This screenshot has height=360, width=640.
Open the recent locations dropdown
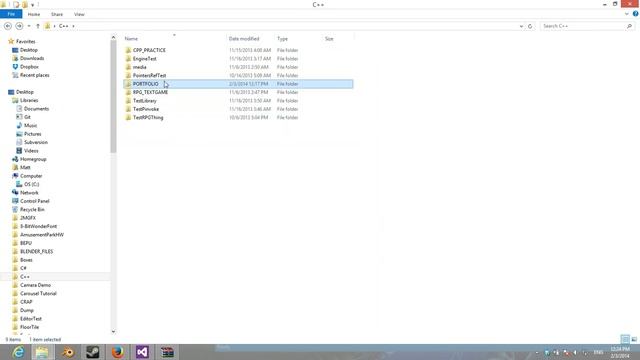pyautogui.click(x=29, y=26)
